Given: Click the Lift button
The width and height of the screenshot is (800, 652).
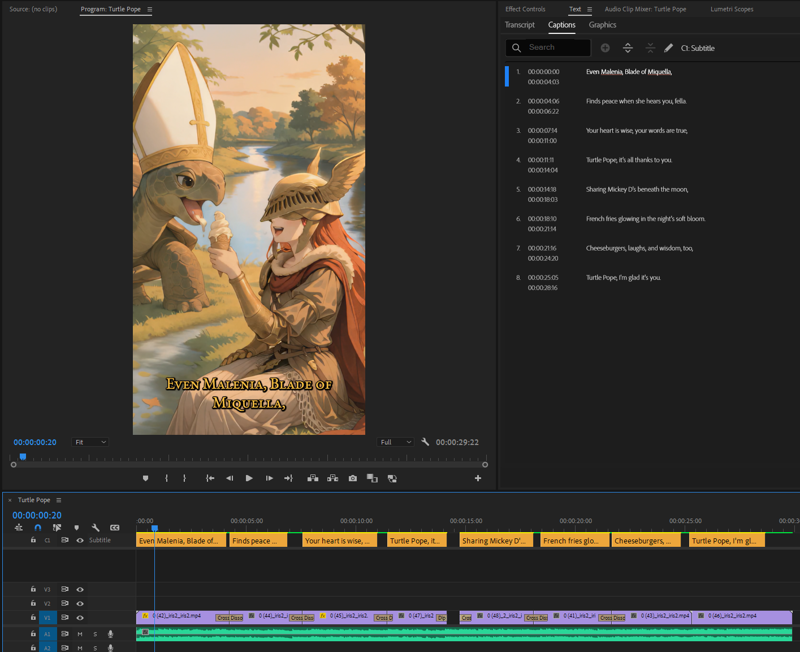Looking at the screenshot, I should tap(313, 478).
